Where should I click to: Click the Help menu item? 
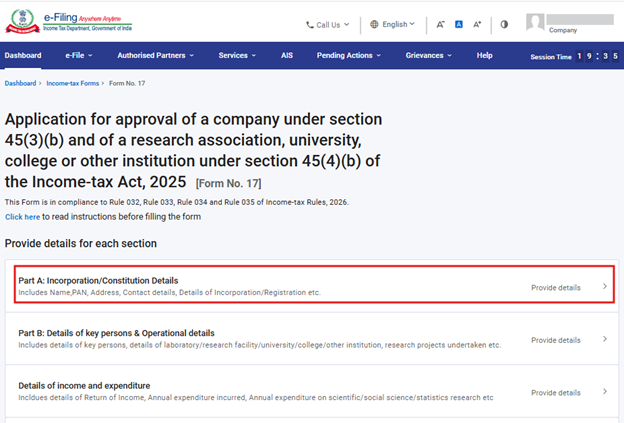[x=484, y=55]
